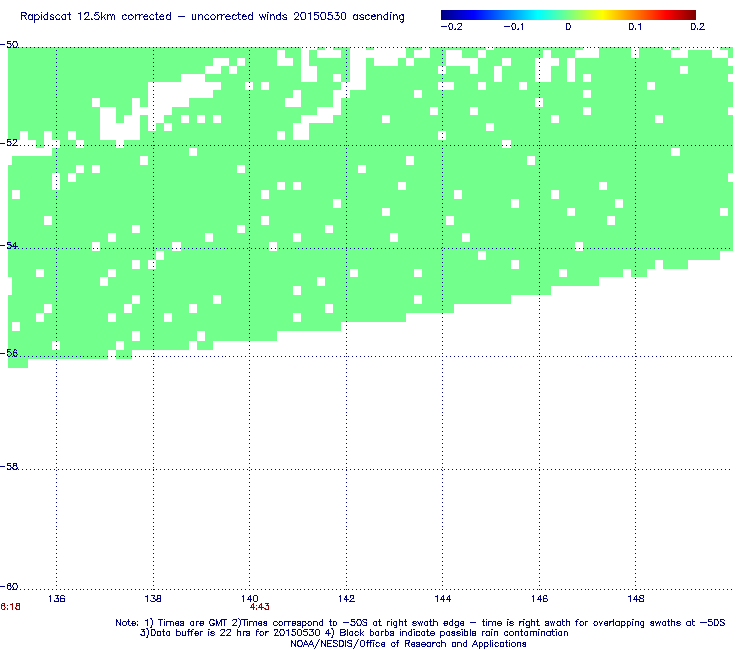Click the NOAA/NESDIS credit line
Image resolution: width=740 pixels, height=650 pixels.
(408, 644)
